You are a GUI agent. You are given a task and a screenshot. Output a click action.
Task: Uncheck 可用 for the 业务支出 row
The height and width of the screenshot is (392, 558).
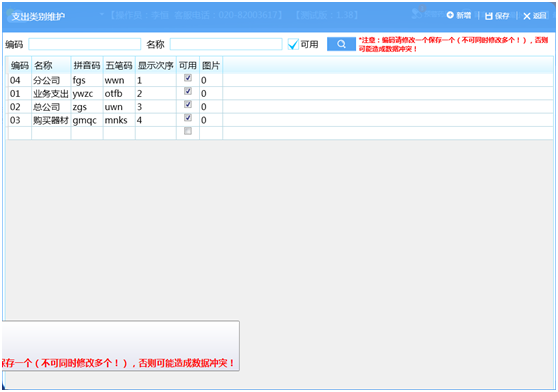(x=188, y=91)
